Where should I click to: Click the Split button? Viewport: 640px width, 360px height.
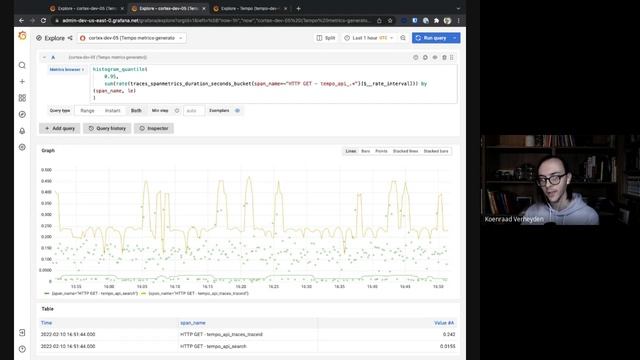326,38
